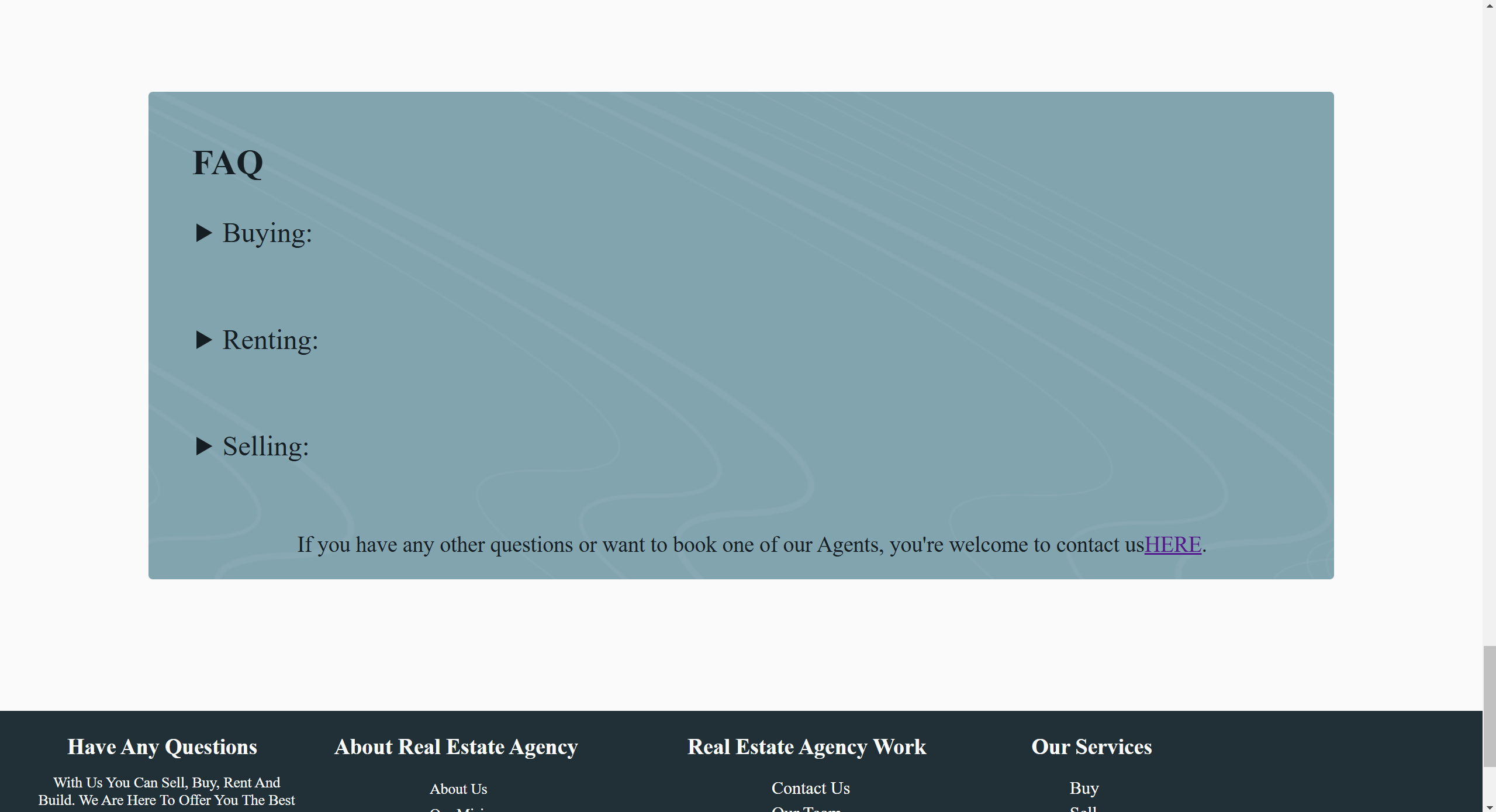
Task: Click the "Renting:" summary text
Action: coord(270,340)
